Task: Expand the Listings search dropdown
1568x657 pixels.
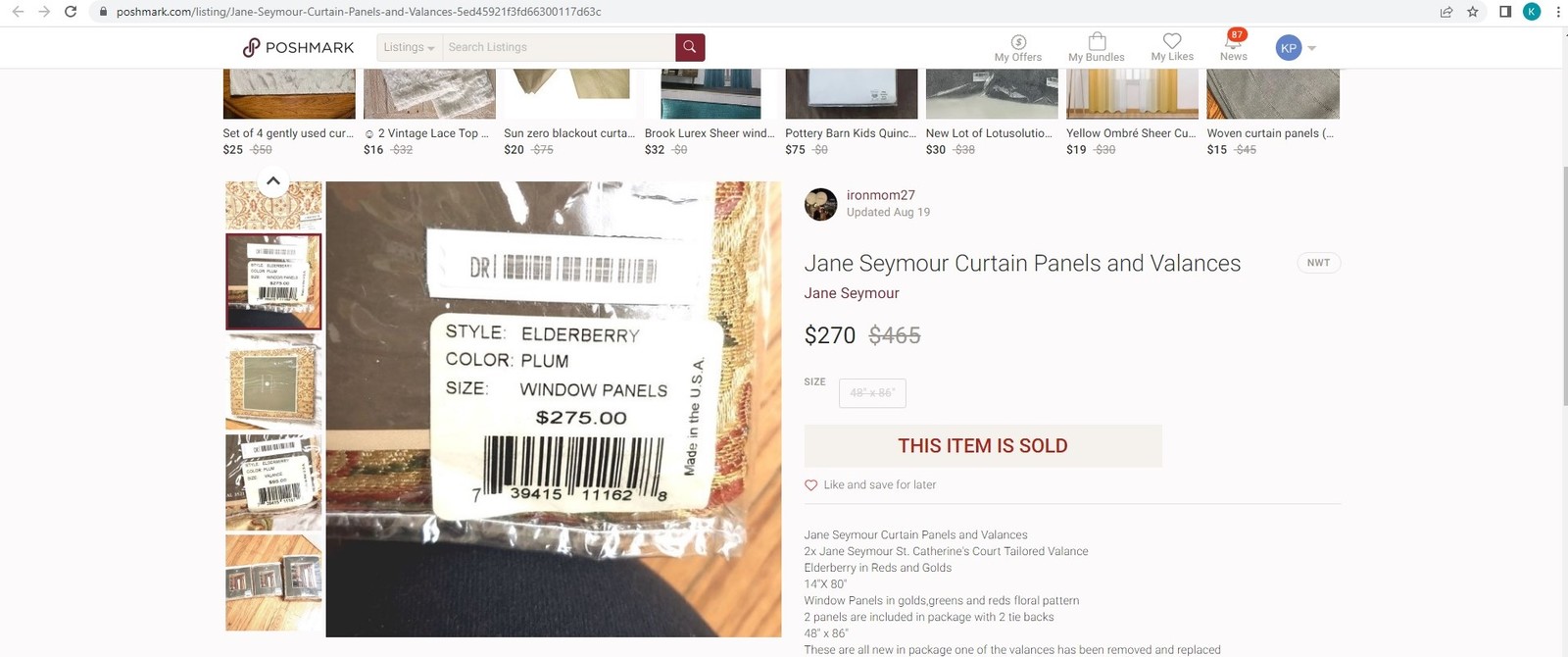Action: point(409,47)
